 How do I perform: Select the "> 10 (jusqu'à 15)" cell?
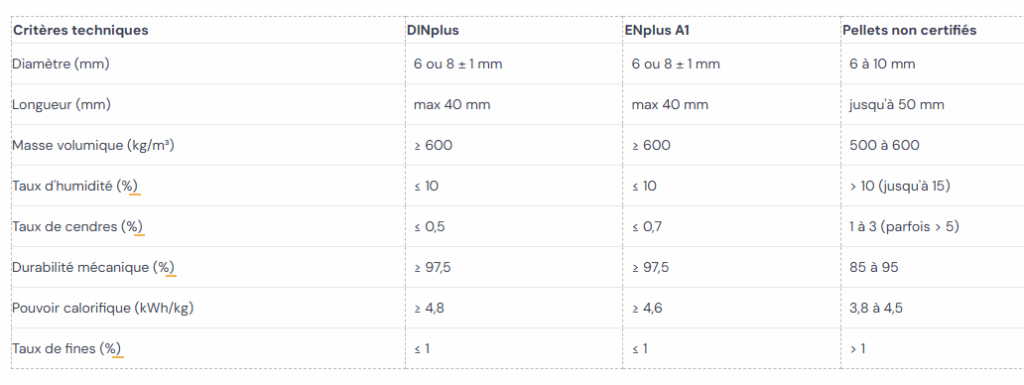[900, 186]
